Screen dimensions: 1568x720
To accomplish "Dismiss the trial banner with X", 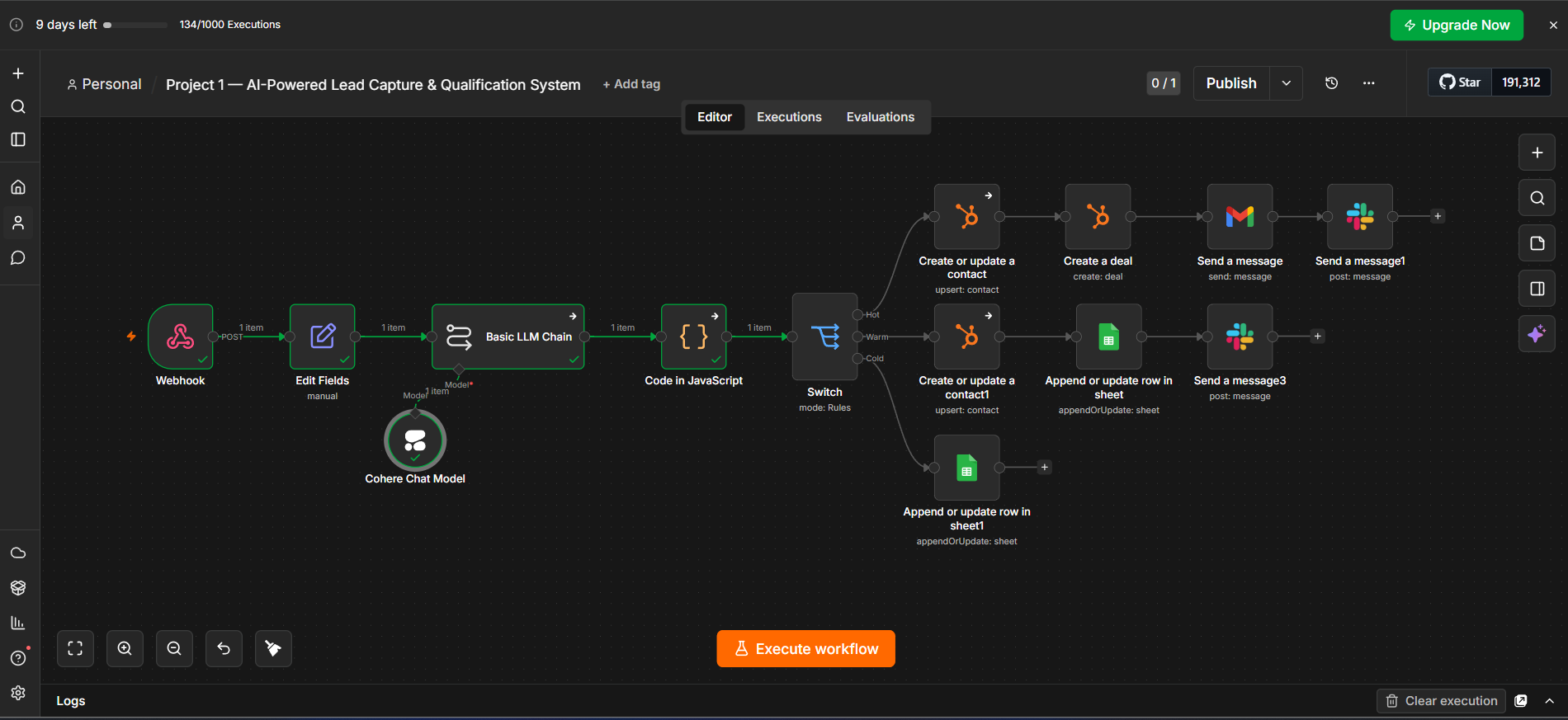I will point(1553,25).
